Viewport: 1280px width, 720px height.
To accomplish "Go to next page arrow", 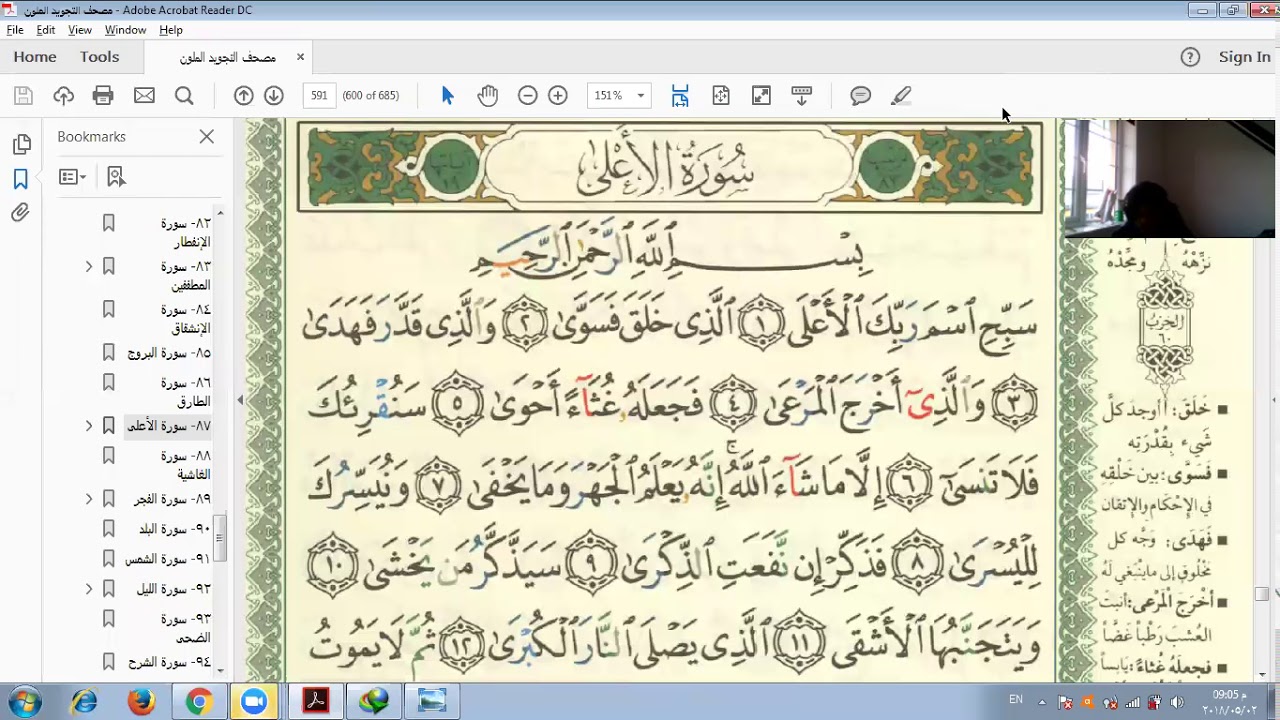I will 274,96.
